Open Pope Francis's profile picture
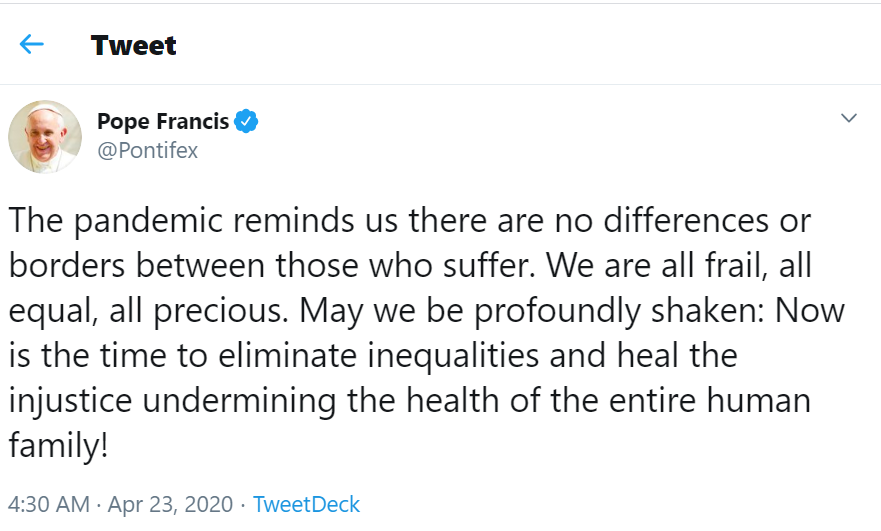The width and height of the screenshot is (881, 531). [45, 136]
